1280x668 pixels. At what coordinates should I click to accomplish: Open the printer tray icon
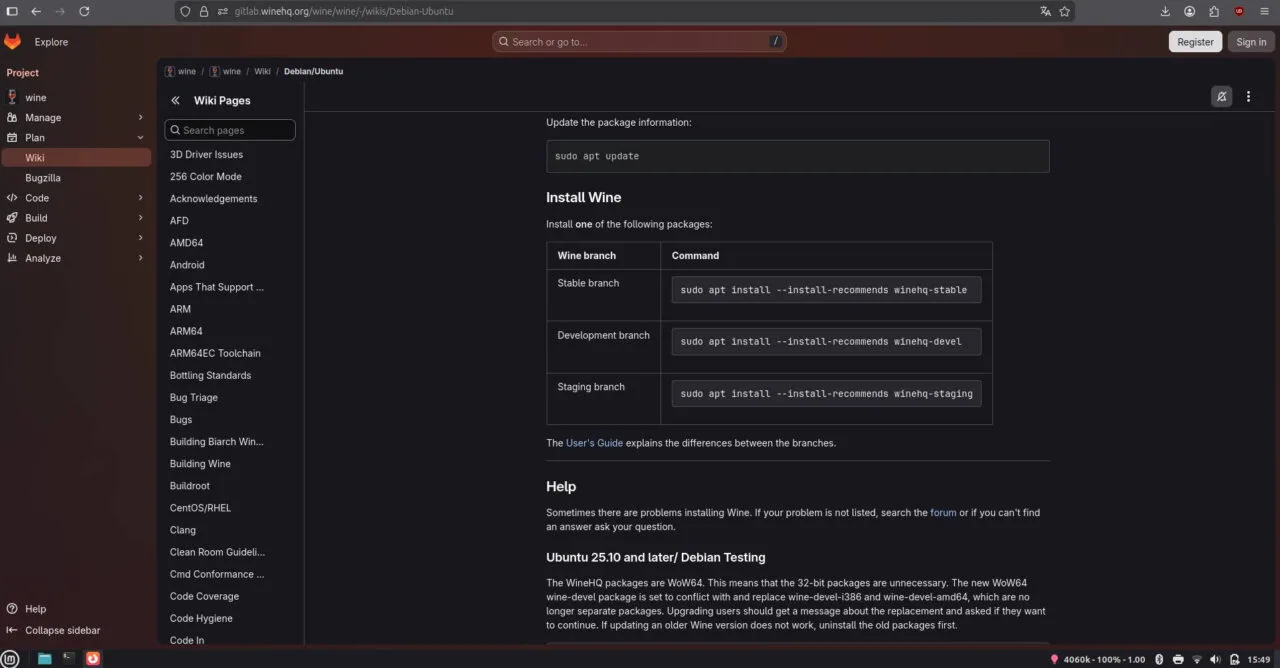(1178, 659)
